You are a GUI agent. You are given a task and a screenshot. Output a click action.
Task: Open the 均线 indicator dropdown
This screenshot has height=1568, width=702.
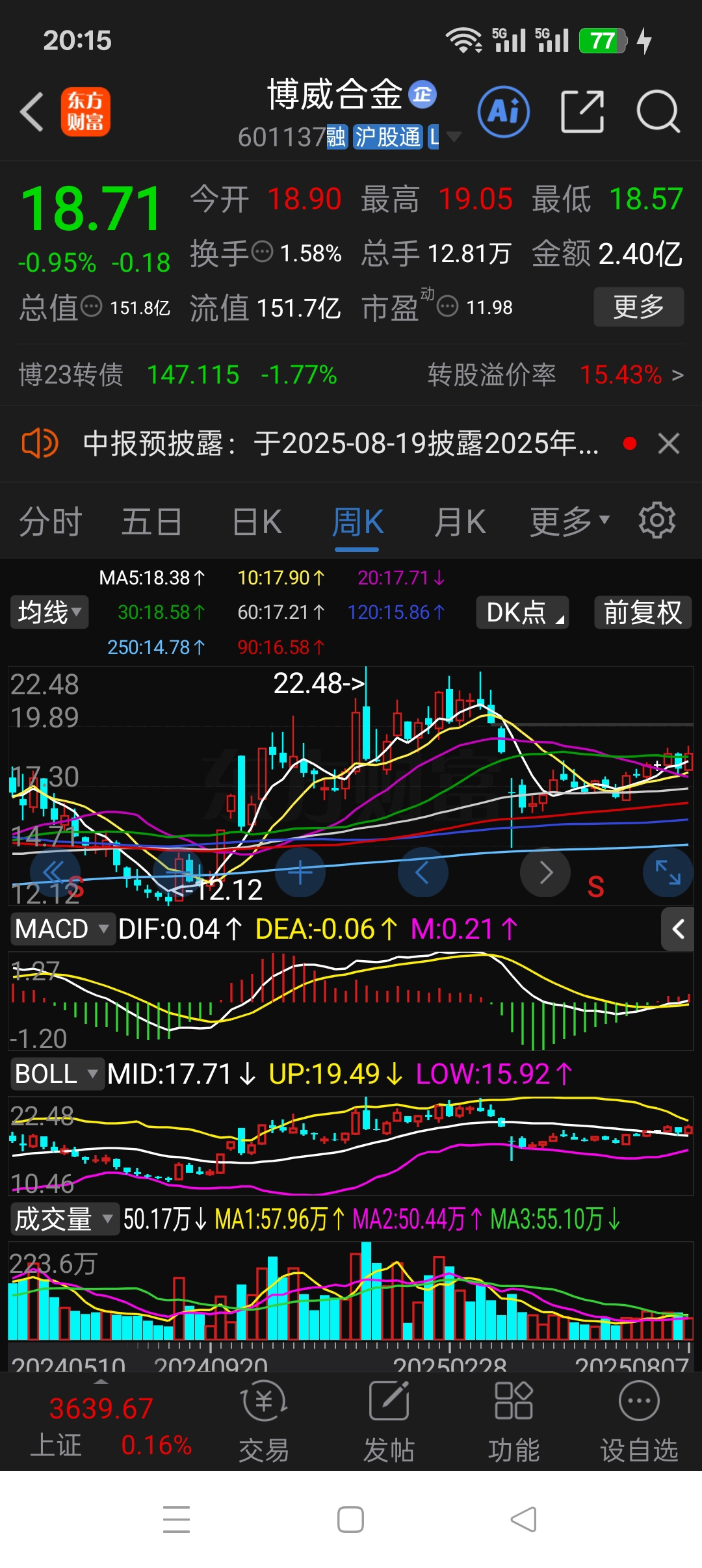(x=49, y=612)
